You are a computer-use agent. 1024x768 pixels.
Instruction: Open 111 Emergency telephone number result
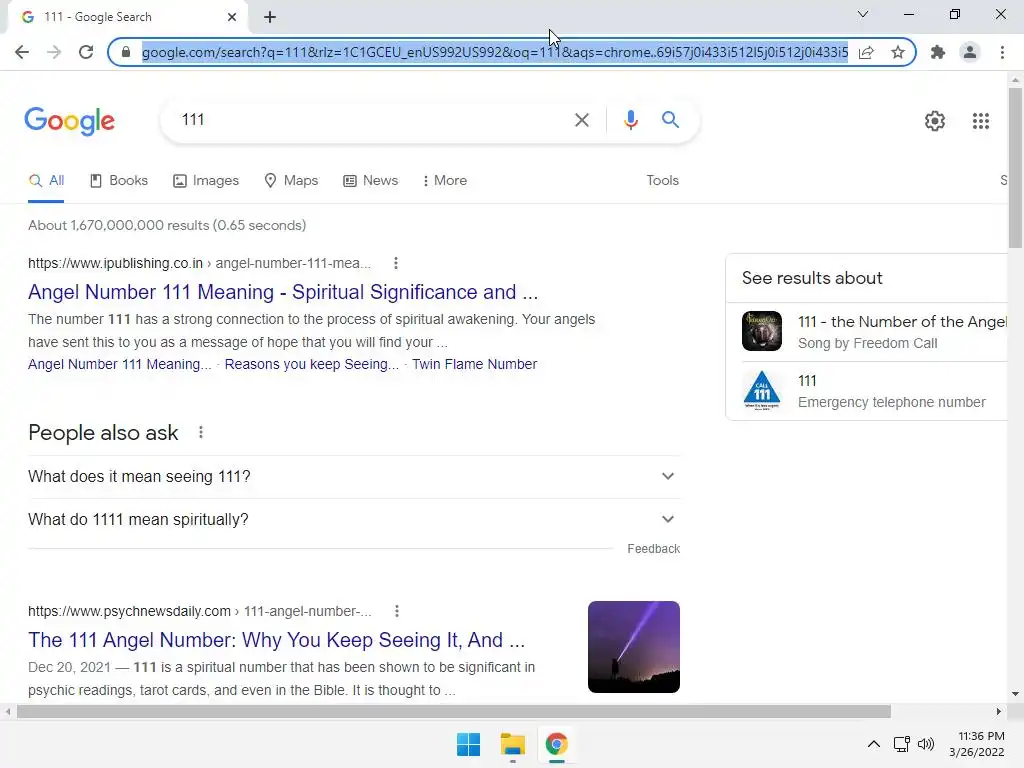(891, 391)
